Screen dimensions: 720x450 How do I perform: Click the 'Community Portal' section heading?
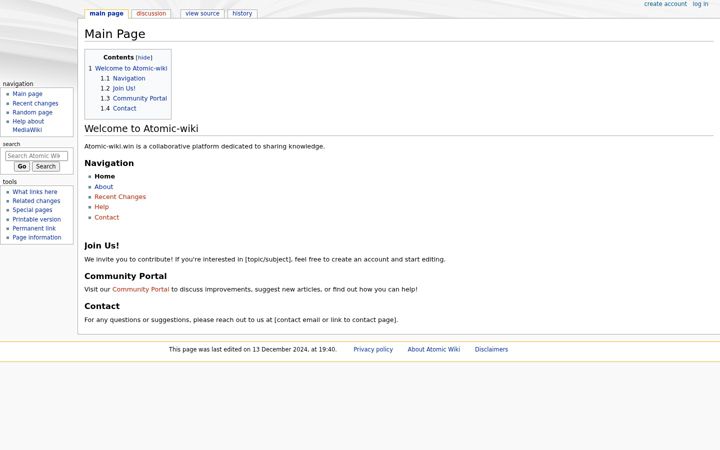(125, 276)
